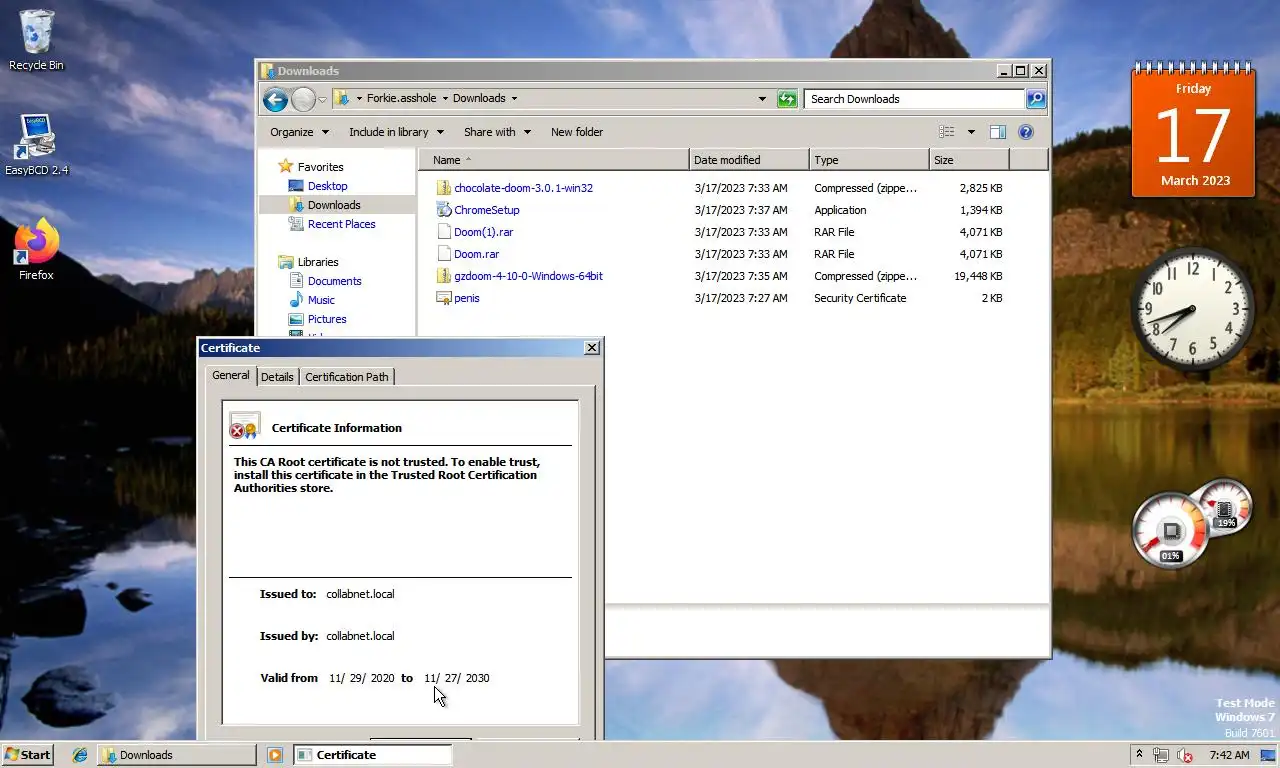Screen dimensions: 1280x768
Task: Open the Organize dropdown menu
Action: (x=299, y=132)
